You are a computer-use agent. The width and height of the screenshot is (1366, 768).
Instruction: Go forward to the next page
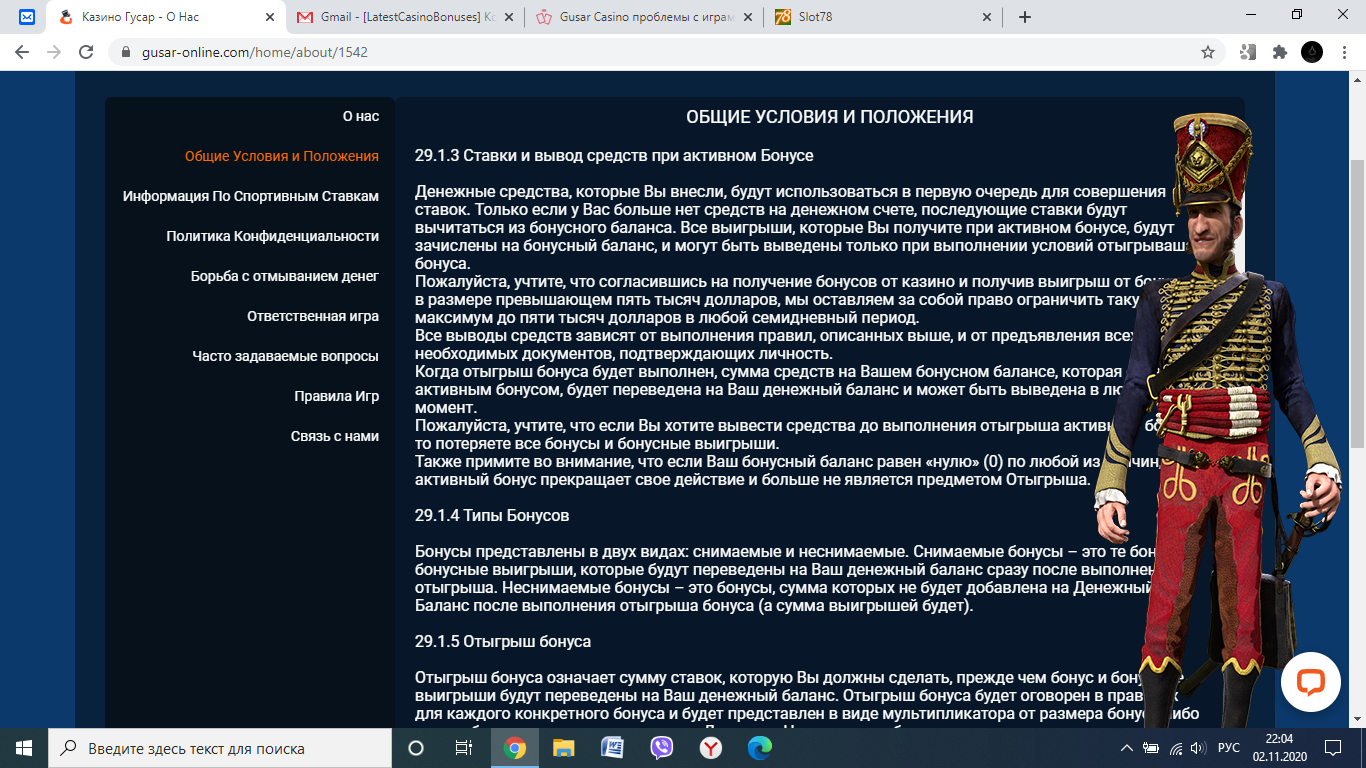pyautogui.click(x=54, y=52)
